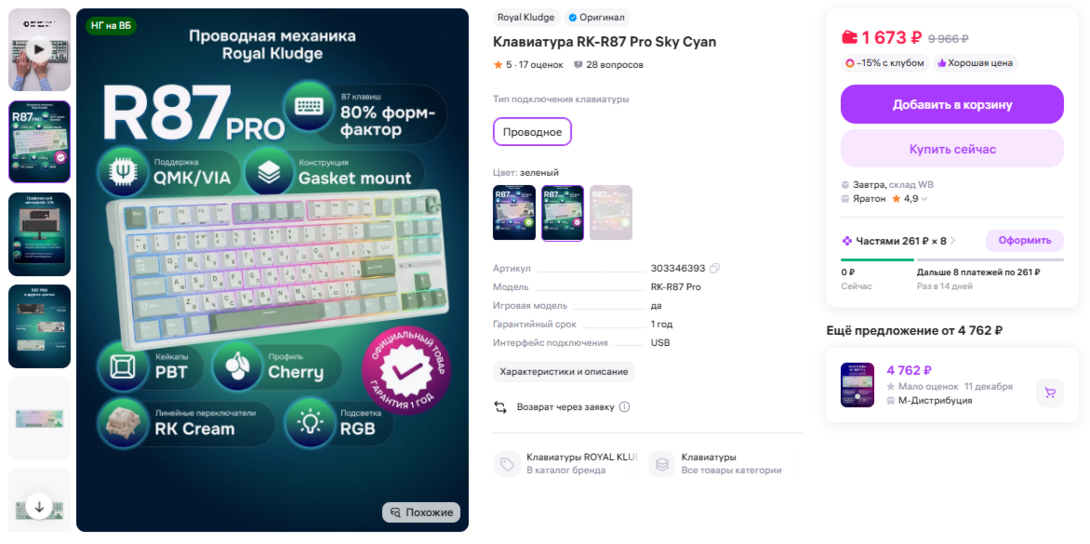Click the copy article number icon
This screenshot has width=1090, height=544.
click(715, 268)
